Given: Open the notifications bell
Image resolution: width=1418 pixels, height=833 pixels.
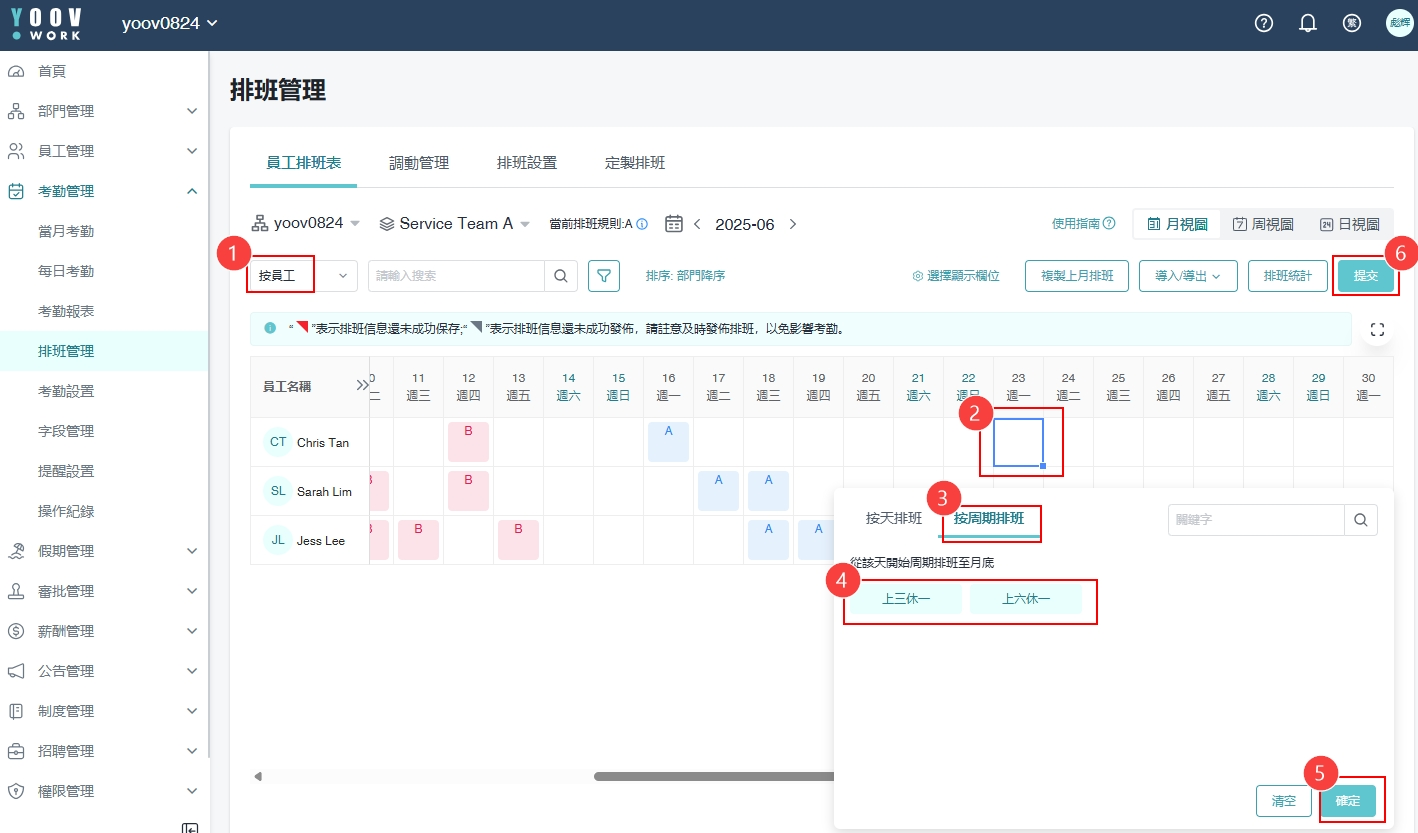Looking at the screenshot, I should point(1308,24).
